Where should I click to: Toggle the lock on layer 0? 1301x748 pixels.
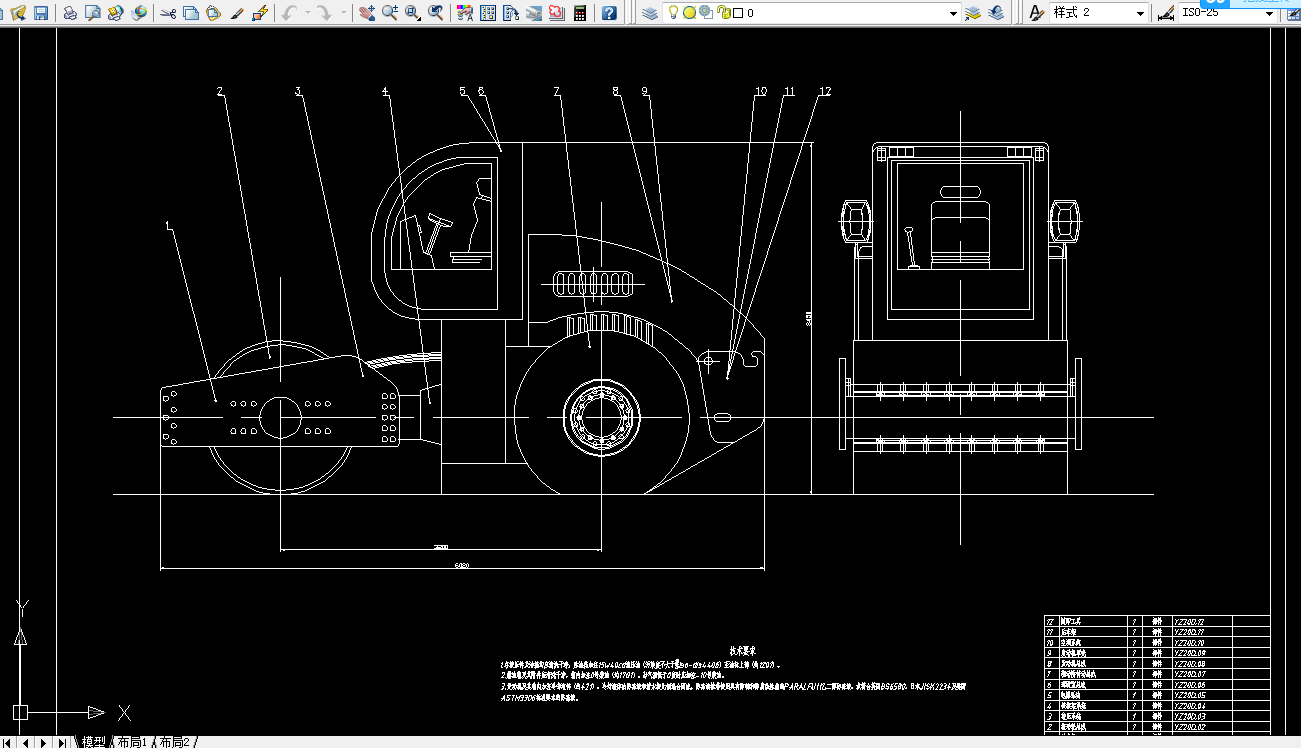pos(722,13)
